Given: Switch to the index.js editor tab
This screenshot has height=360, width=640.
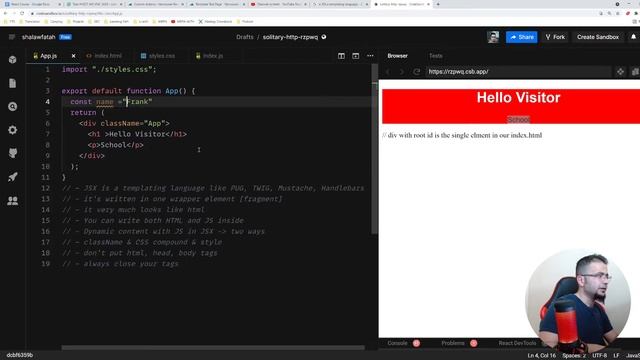Looking at the screenshot, I should tap(209, 56).
